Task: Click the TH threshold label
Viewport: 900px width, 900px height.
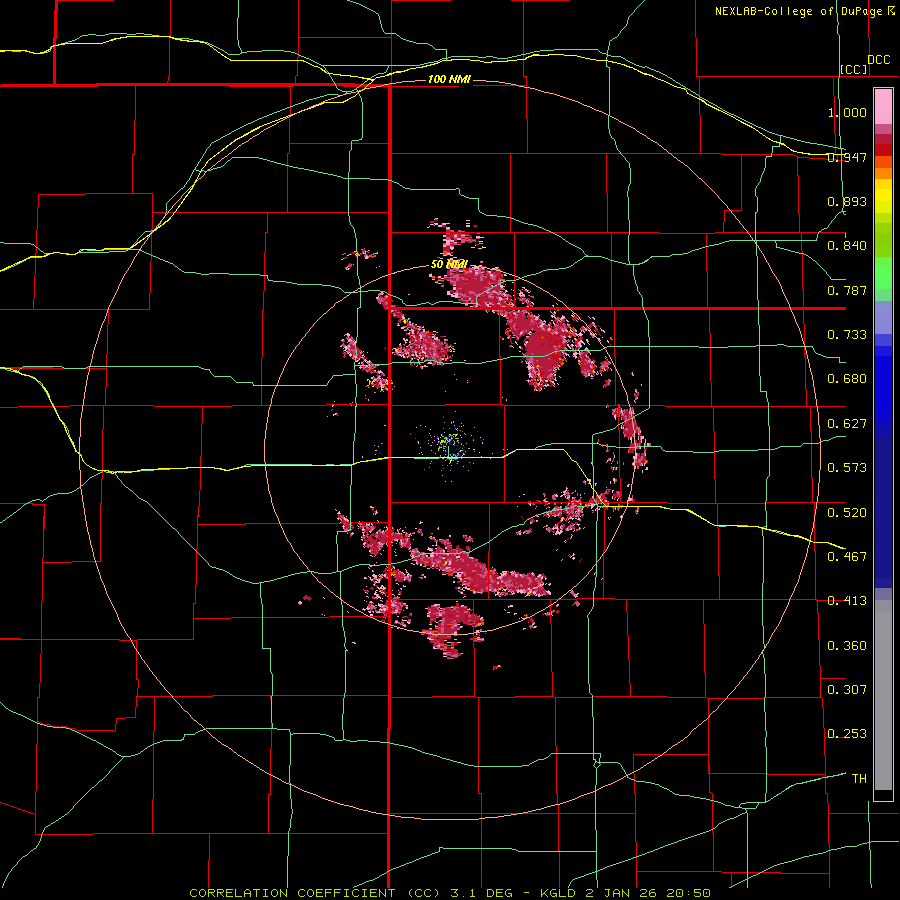Action: [859, 779]
